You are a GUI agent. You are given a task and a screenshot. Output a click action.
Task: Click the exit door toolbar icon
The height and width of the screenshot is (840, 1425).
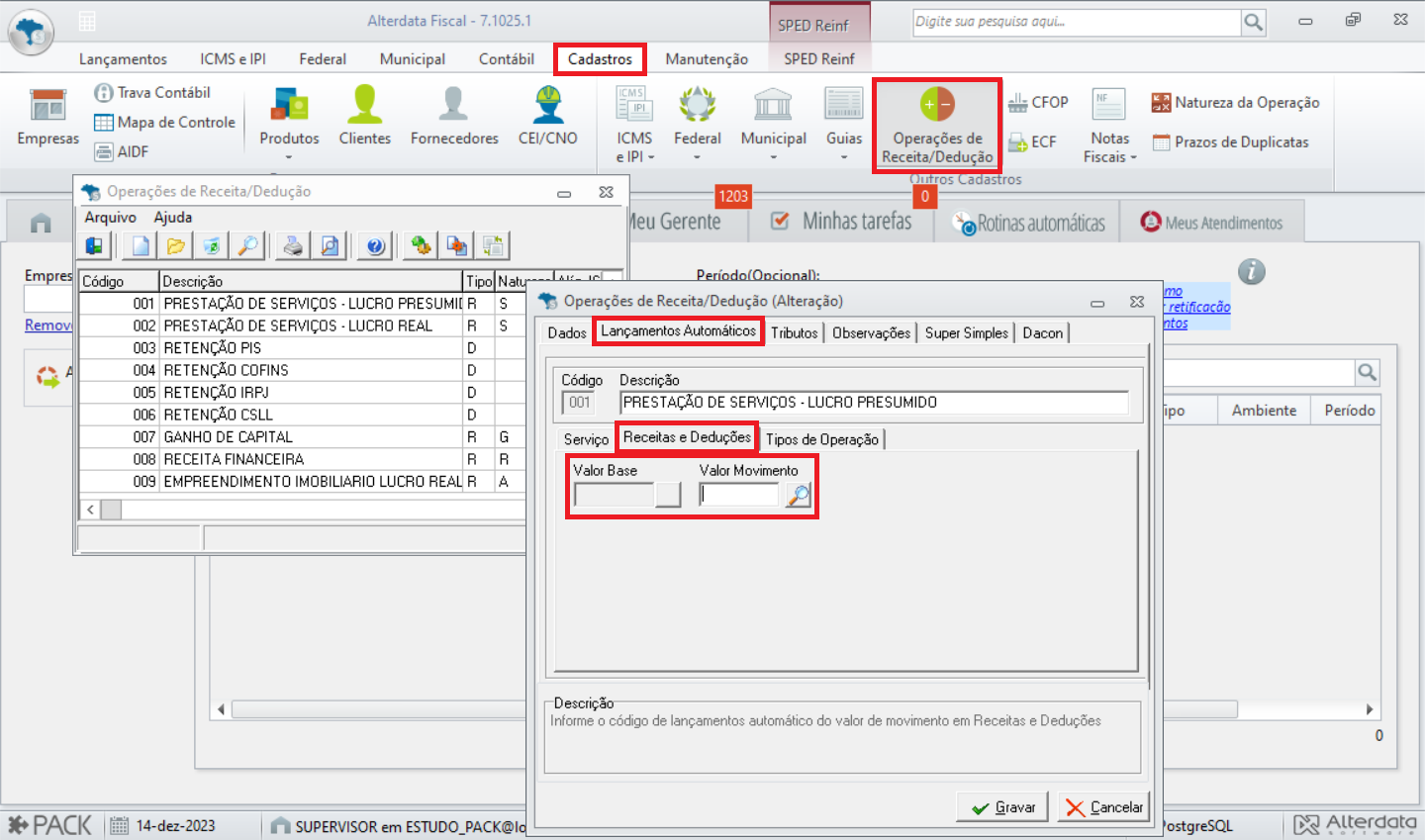coord(95,245)
